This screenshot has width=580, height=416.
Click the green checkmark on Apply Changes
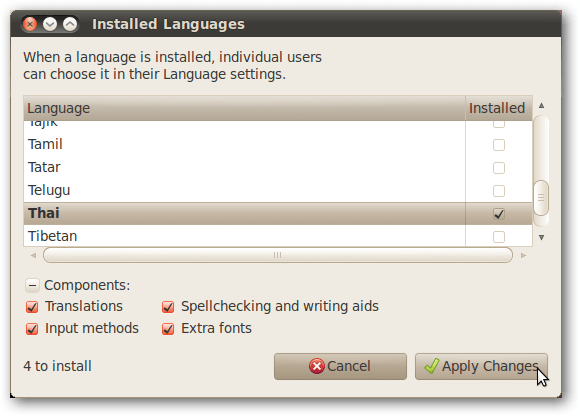(432, 366)
